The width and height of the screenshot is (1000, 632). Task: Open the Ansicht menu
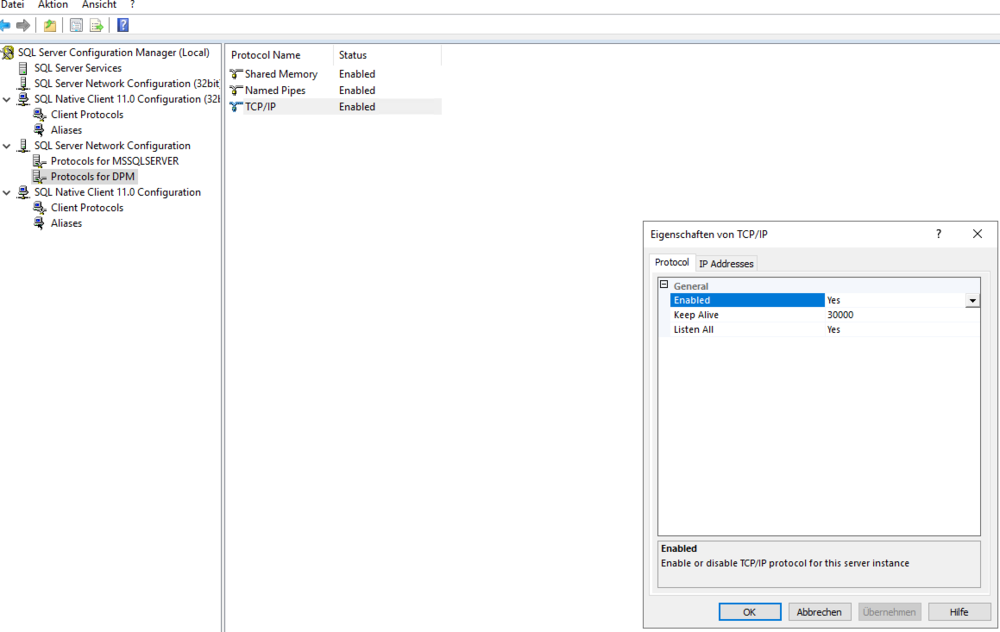[99, 5]
